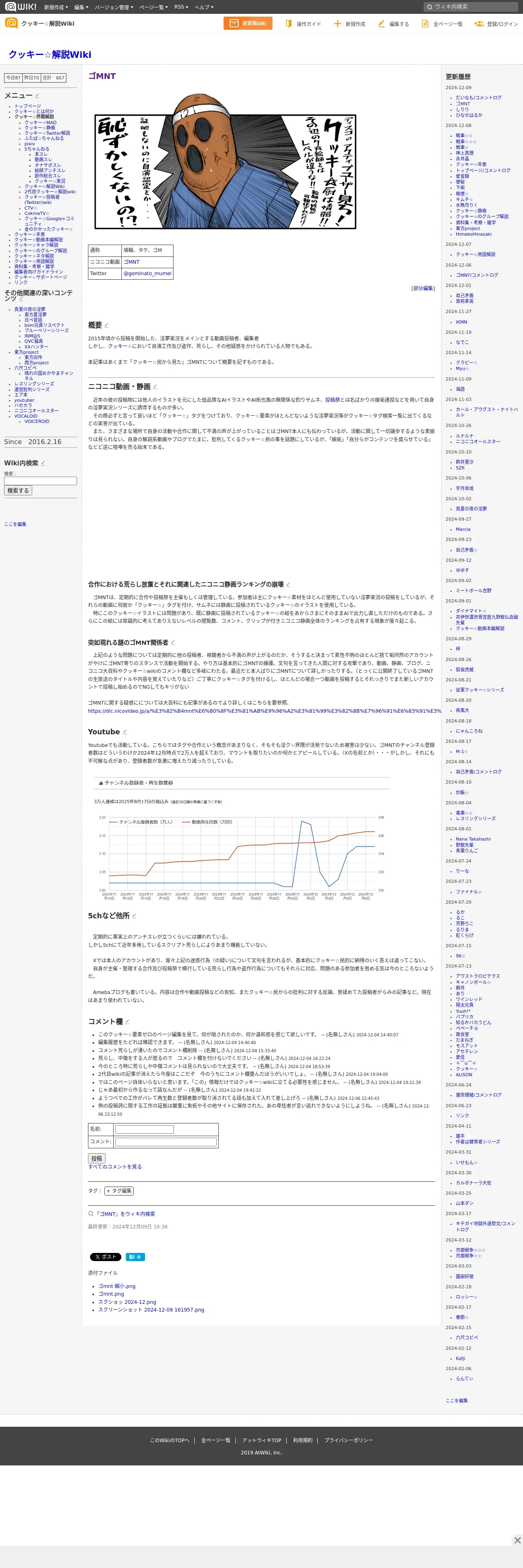Click the plus icon for 新規作成
Image resolution: width=523 pixels, height=1568 pixels.
point(337,24)
